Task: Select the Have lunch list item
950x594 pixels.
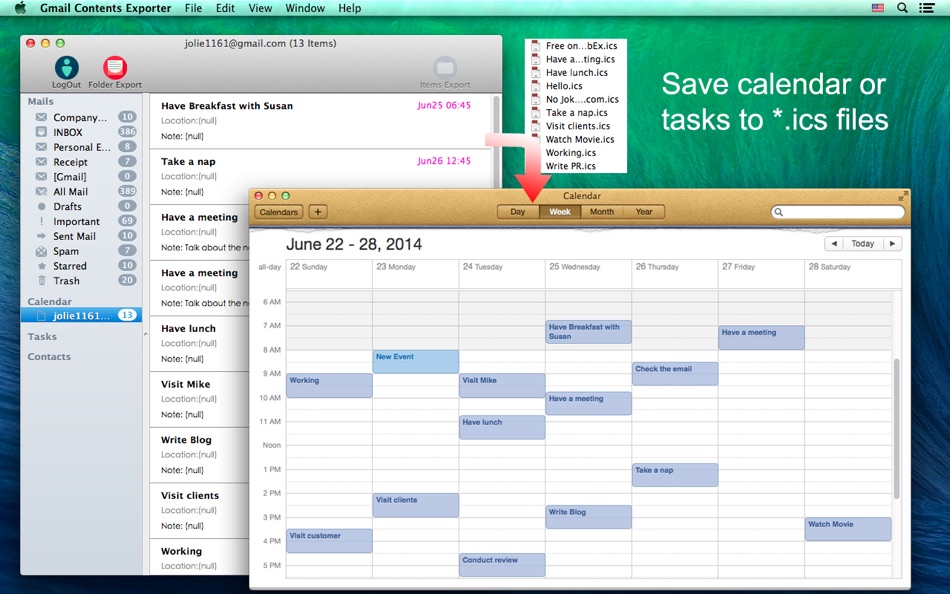Action: pyautogui.click(x=199, y=343)
